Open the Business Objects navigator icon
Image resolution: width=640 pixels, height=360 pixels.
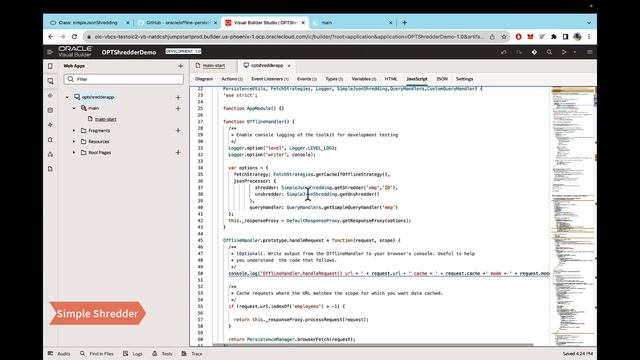click(x=50, y=110)
